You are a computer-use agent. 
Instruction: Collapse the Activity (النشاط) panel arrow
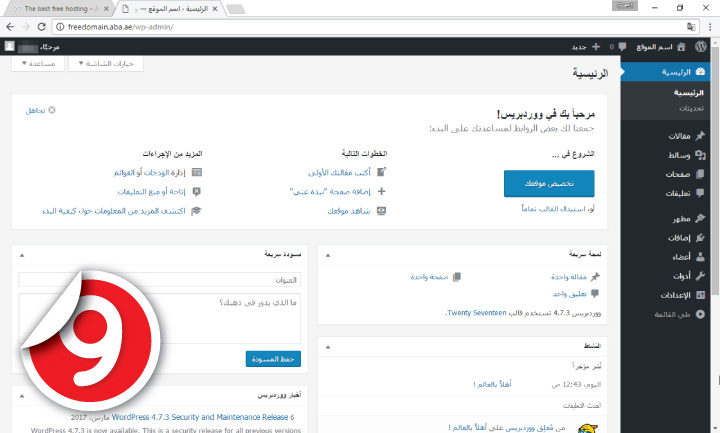[328, 347]
